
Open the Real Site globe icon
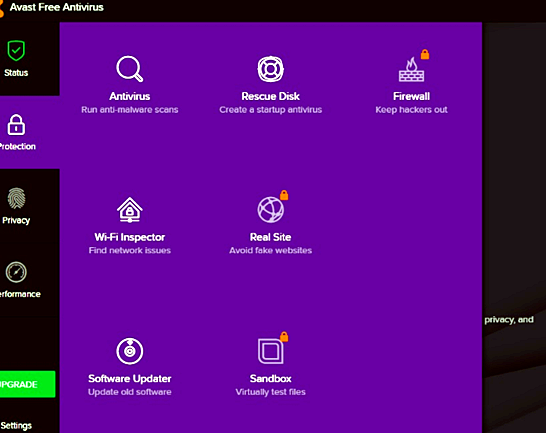(x=271, y=210)
